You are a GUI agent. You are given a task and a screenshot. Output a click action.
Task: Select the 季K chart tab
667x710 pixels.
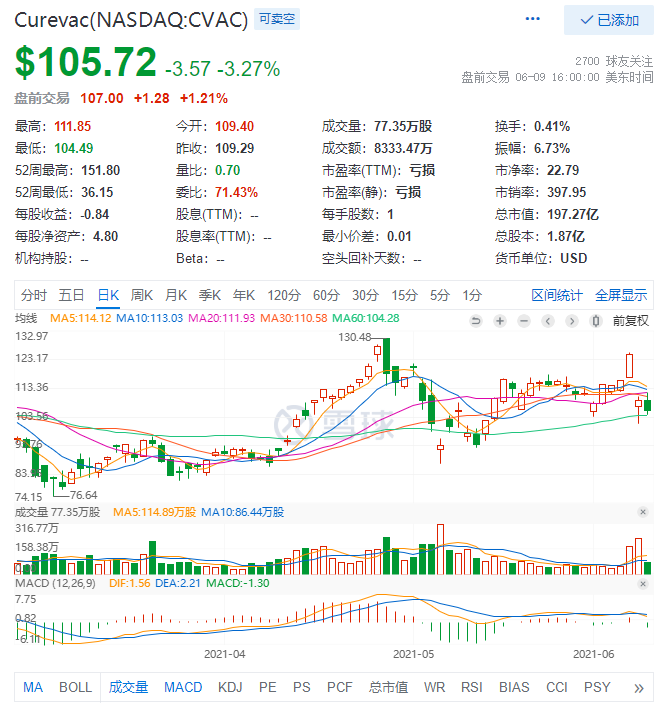pyautogui.click(x=210, y=295)
